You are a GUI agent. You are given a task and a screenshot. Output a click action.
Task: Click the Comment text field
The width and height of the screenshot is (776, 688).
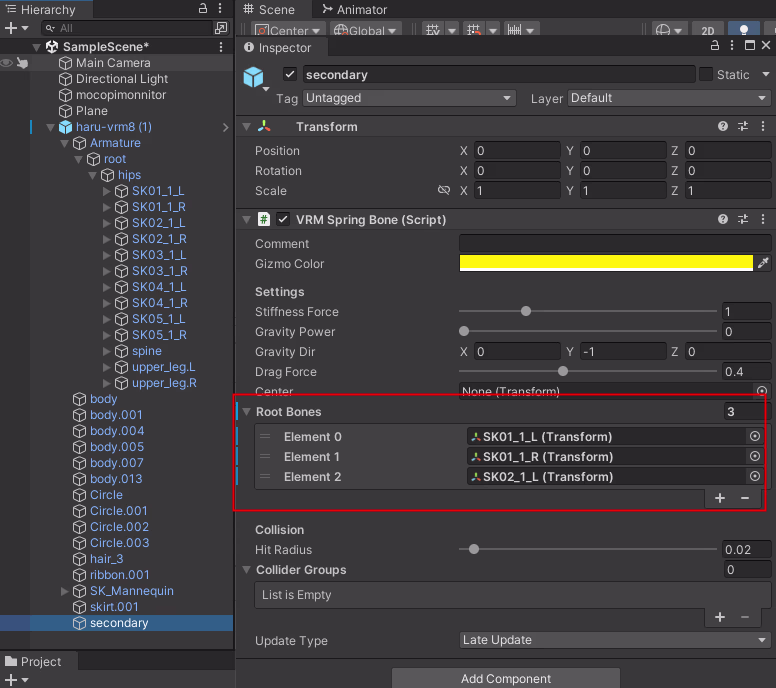pyautogui.click(x=615, y=244)
